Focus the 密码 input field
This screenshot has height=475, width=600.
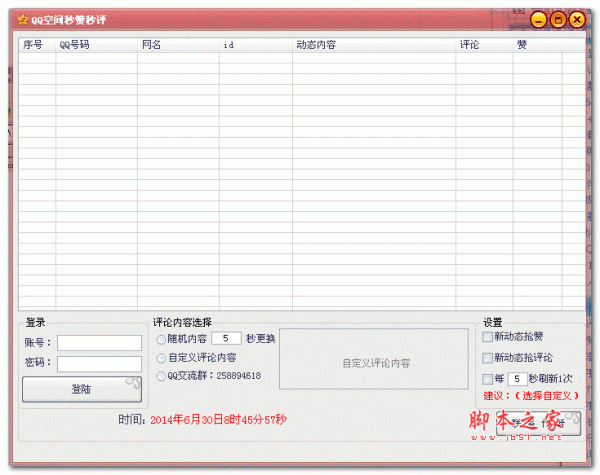click(99, 364)
